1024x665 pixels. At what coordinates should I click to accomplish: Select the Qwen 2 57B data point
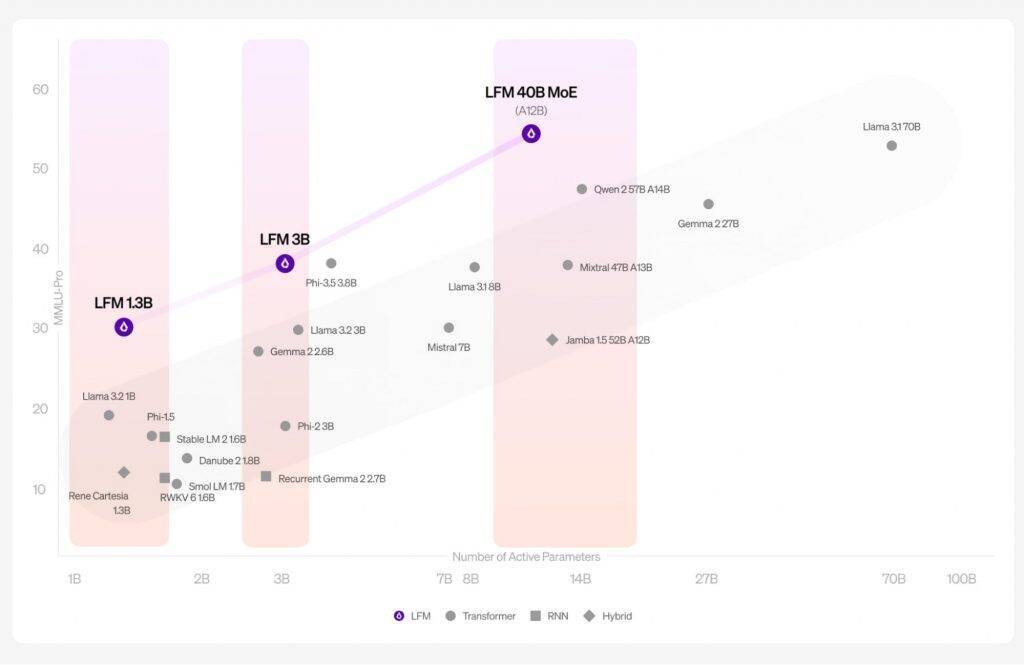pyautogui.click(x=582, y=189)
